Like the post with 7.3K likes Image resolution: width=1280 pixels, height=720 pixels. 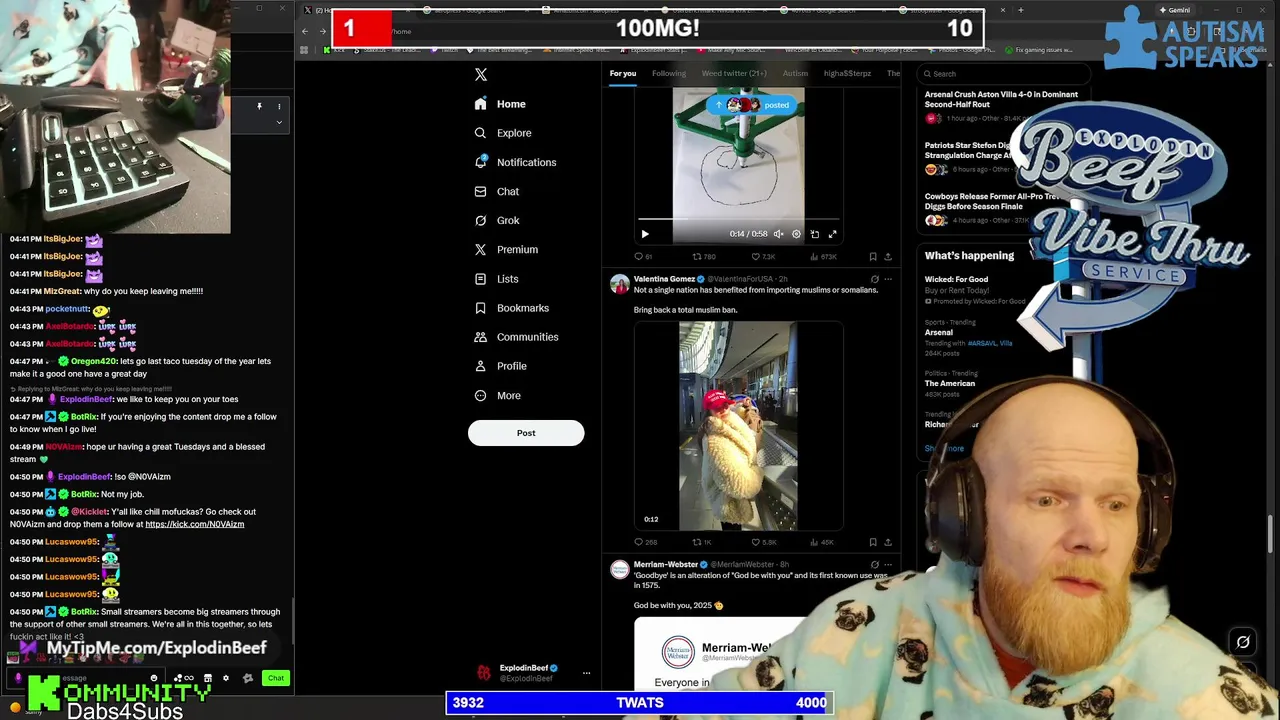[x=763, y=257]
